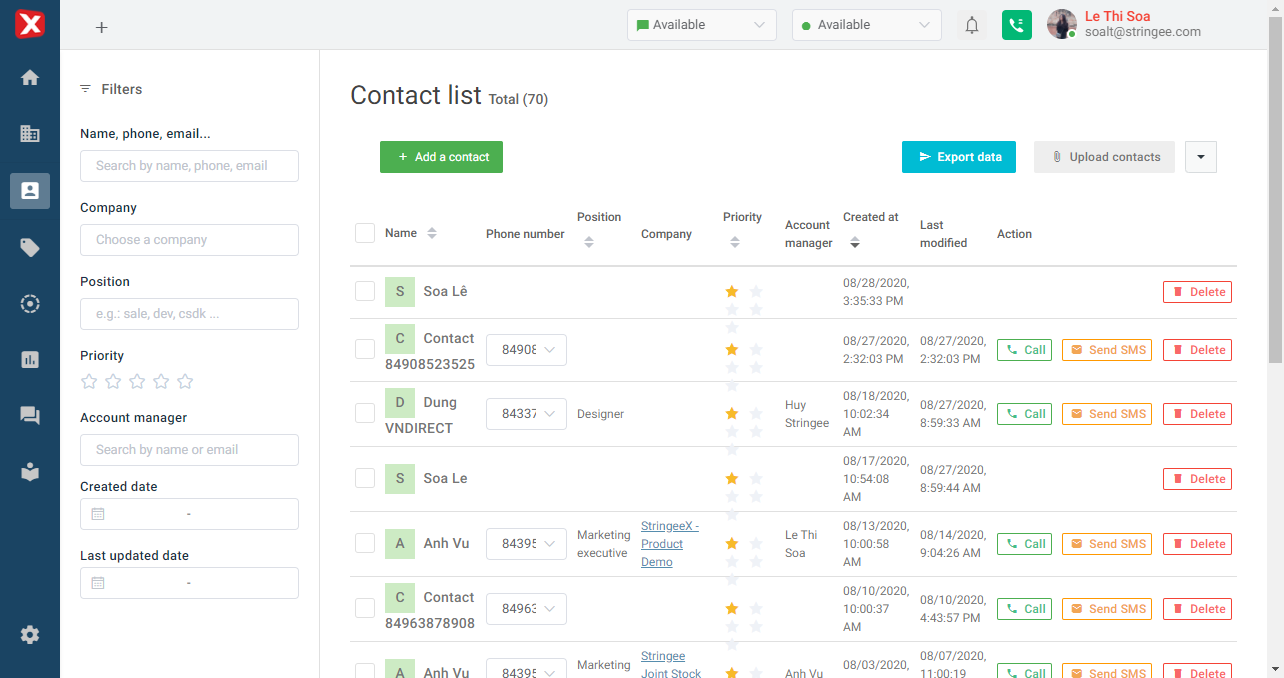Sort contacts by Created at header
This screenshot has width=1284, height=678.
pos(855,242)
